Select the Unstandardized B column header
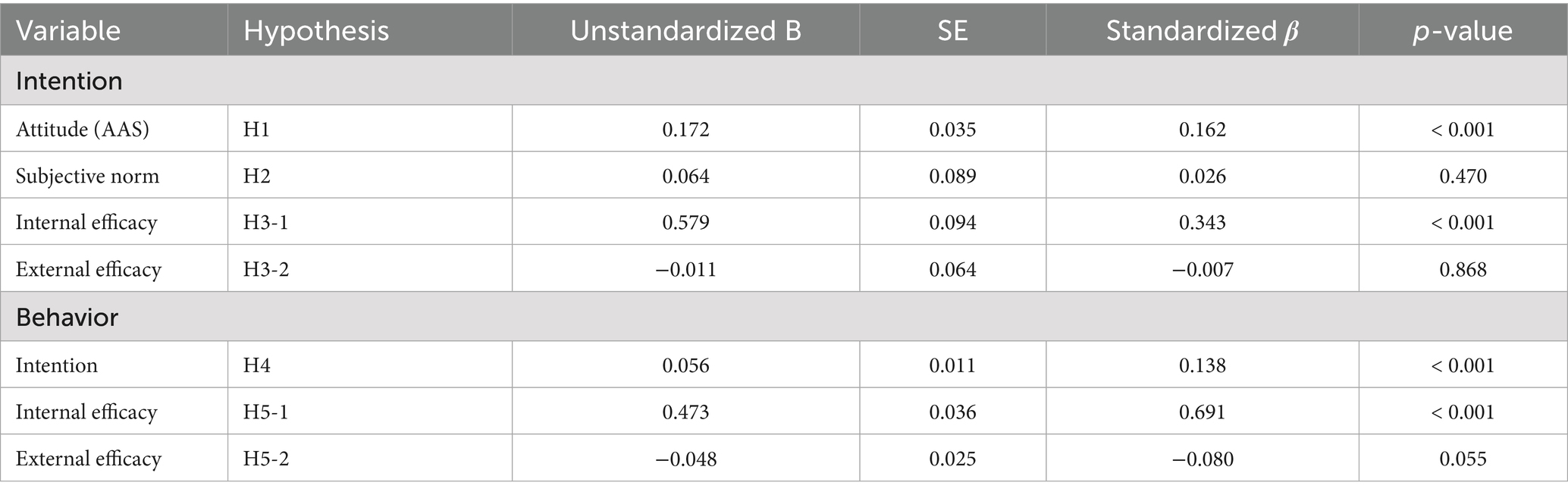1568x495 pixels. point(685,31)
